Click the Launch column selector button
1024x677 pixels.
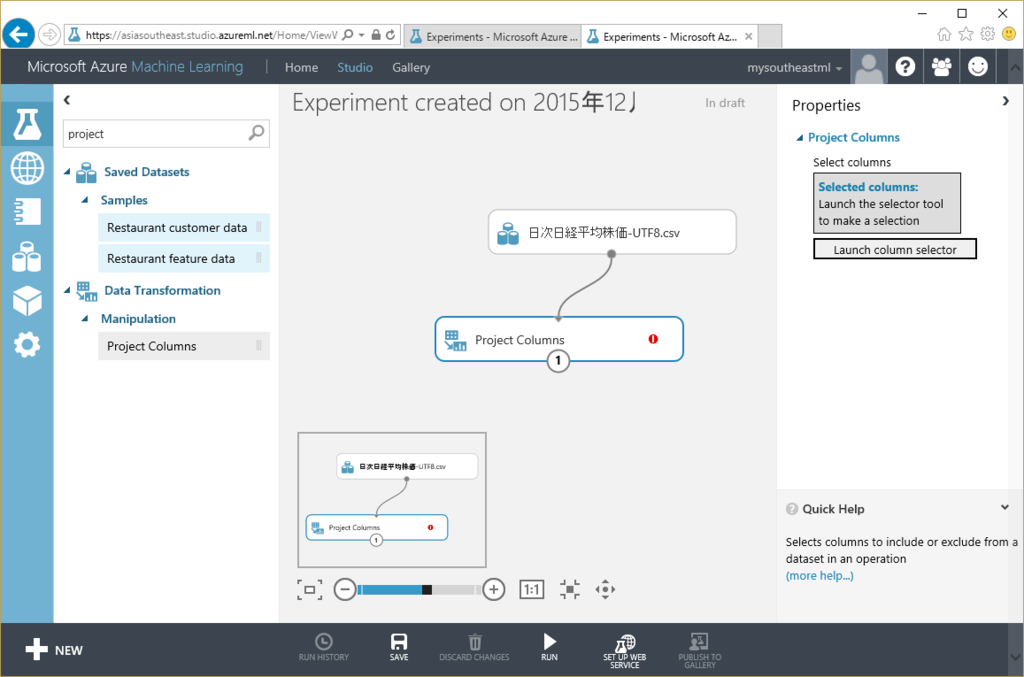click(x=895, y=249)
